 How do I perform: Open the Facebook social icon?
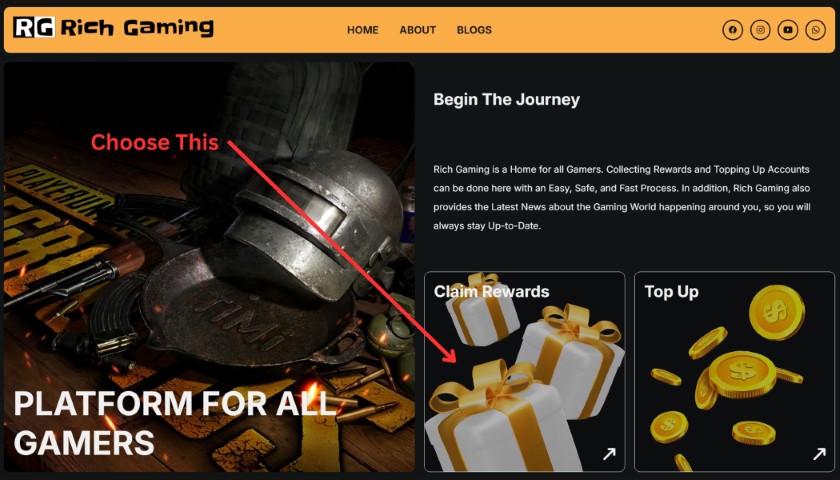[x=732, y=30]
